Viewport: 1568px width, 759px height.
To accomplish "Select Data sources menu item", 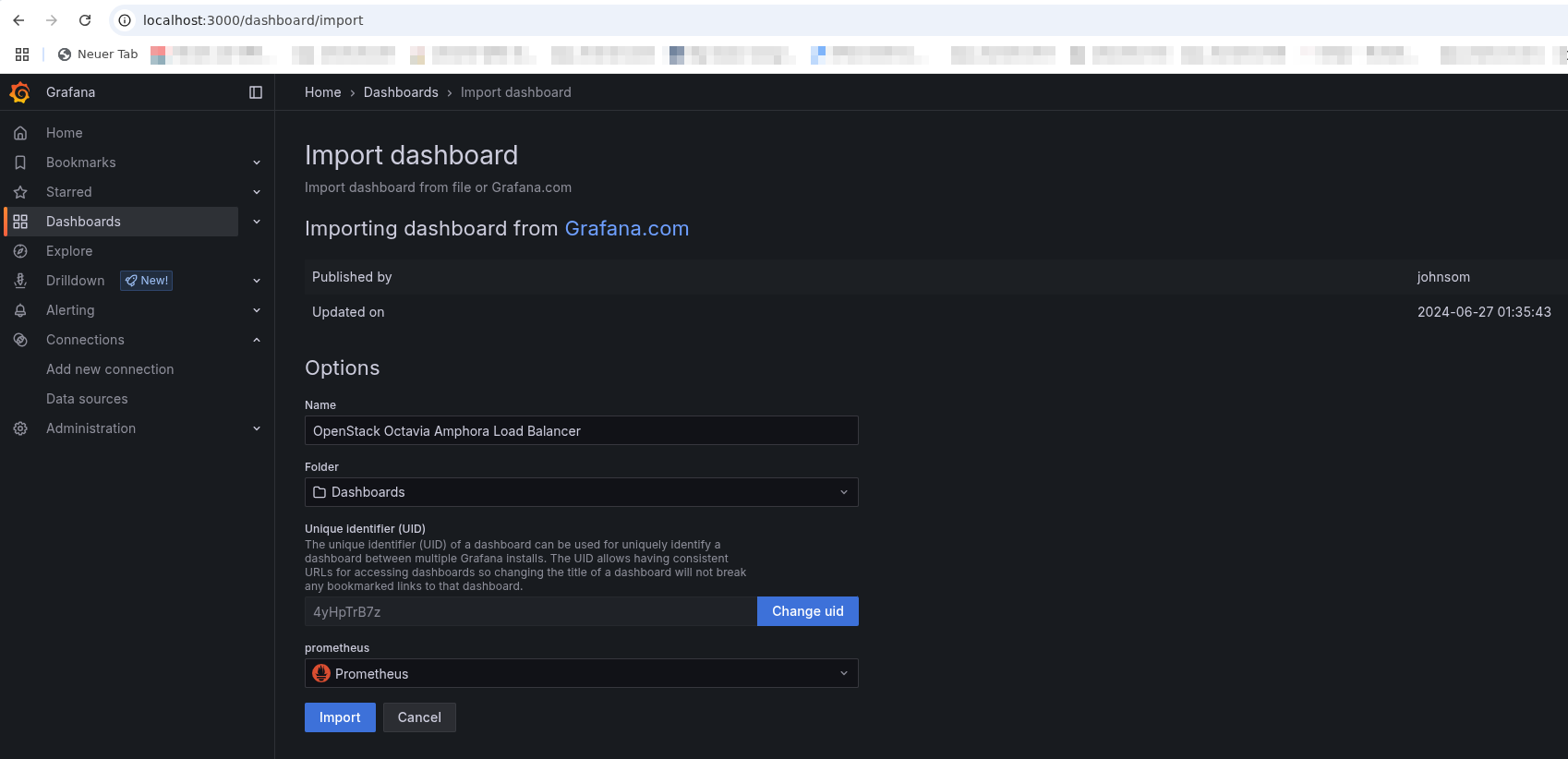I will 87,399.
